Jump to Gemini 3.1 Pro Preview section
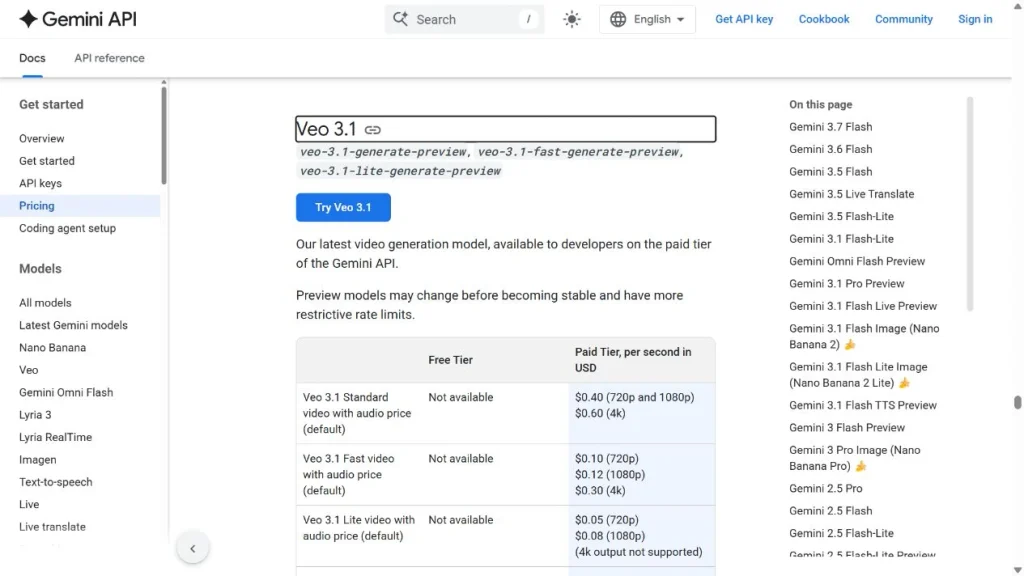This screenshot has width=1024, height=576. tap(846, 283)
